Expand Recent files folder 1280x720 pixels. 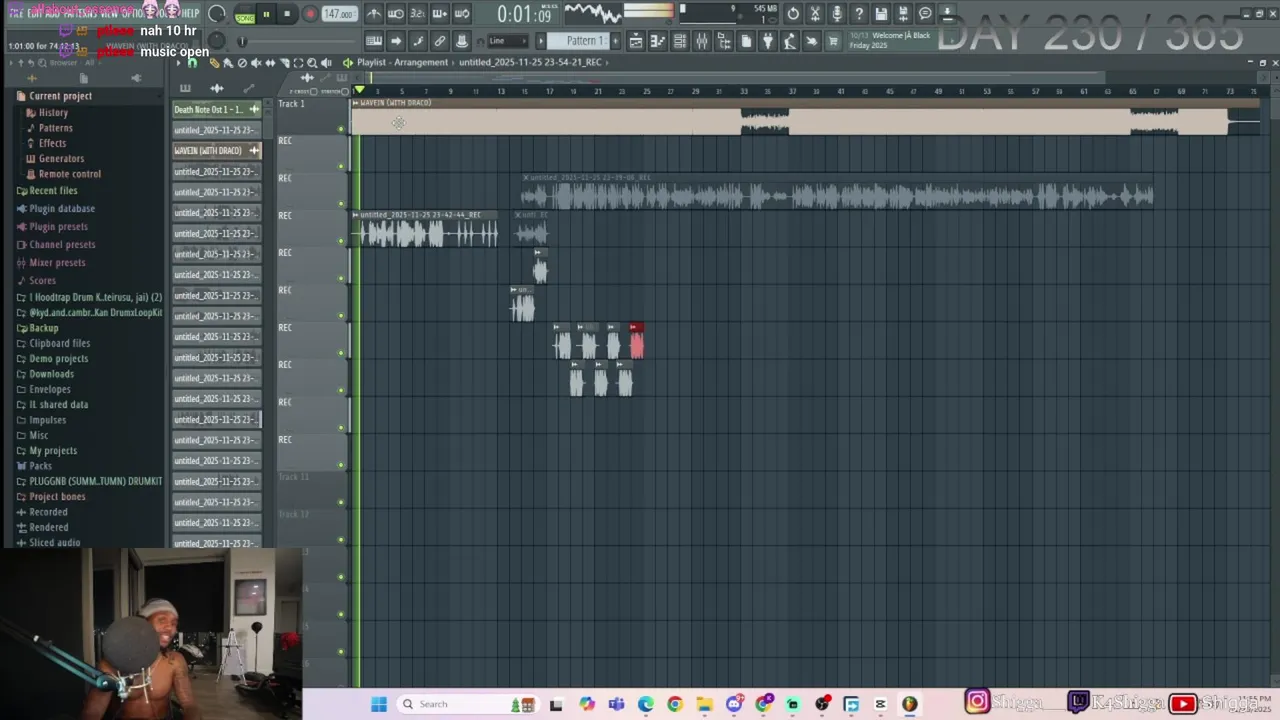pos(52,191)
